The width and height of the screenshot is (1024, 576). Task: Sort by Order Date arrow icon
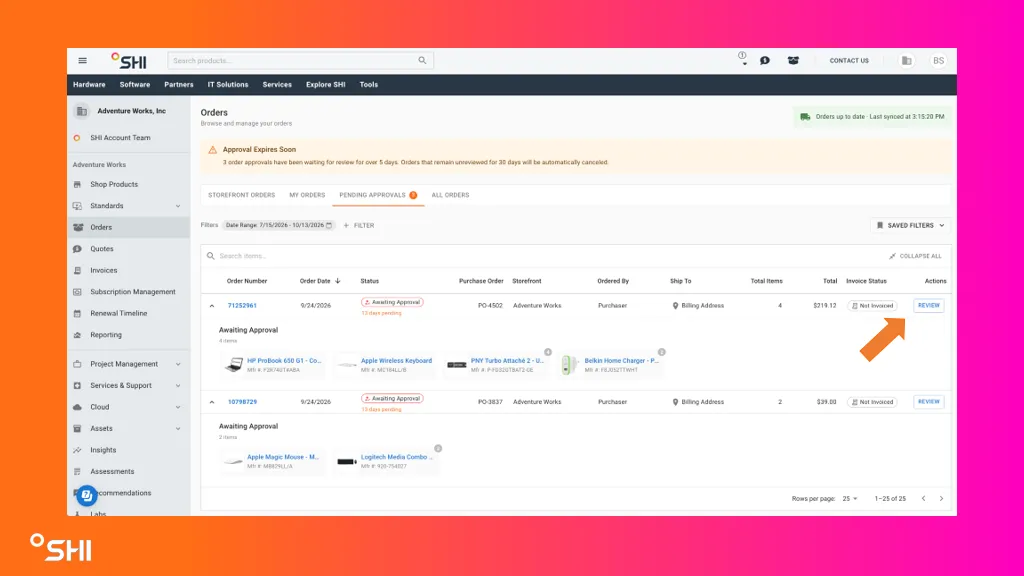[x=338, y=281]
